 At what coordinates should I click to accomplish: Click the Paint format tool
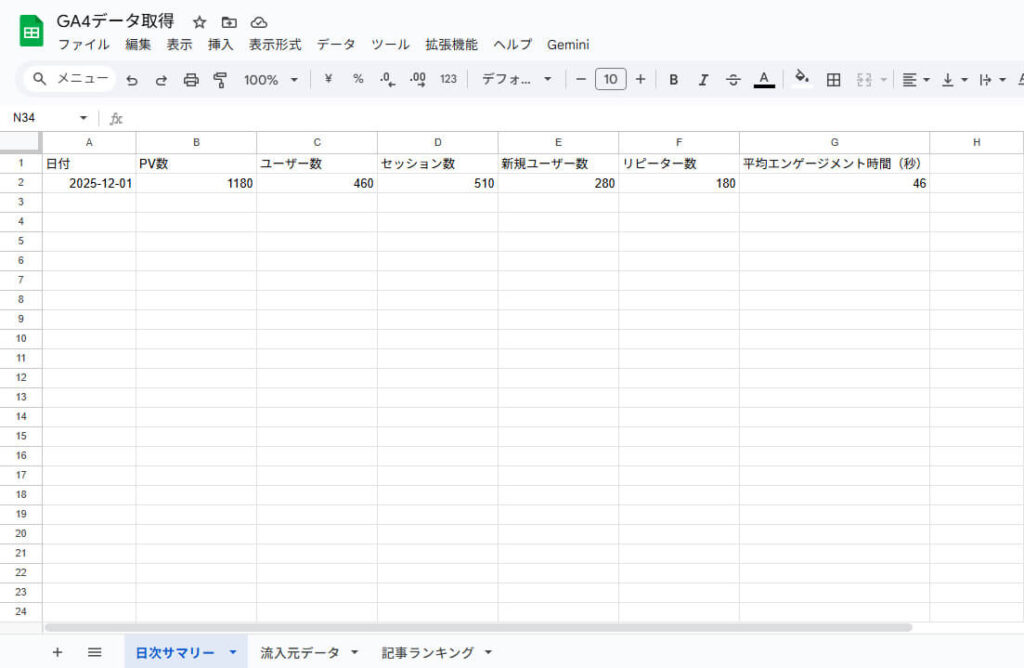(219, 79)
